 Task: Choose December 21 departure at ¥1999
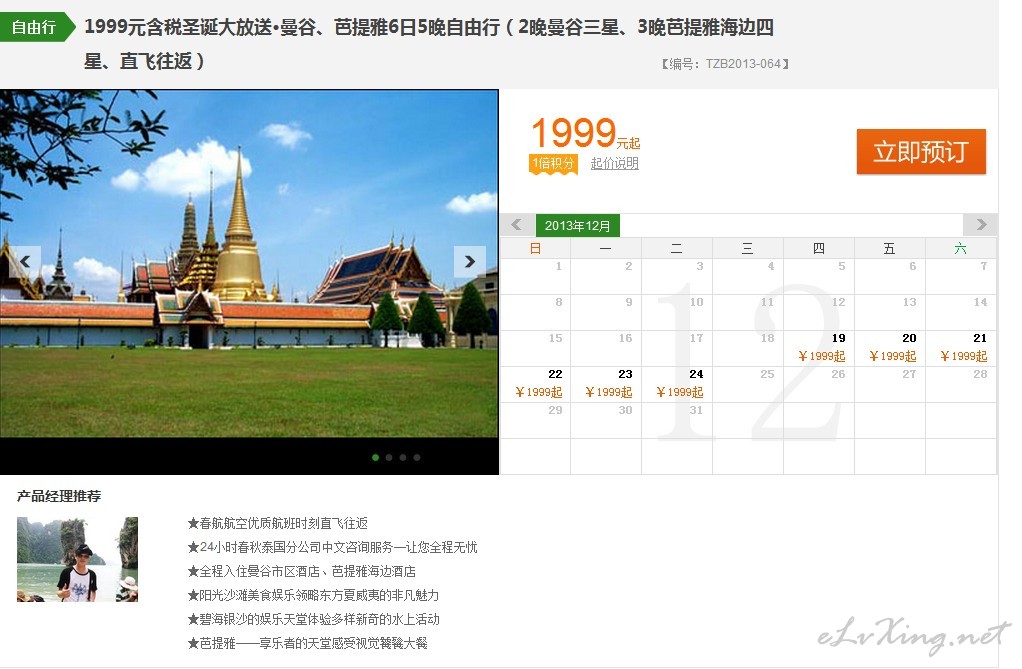click(961, 348)
